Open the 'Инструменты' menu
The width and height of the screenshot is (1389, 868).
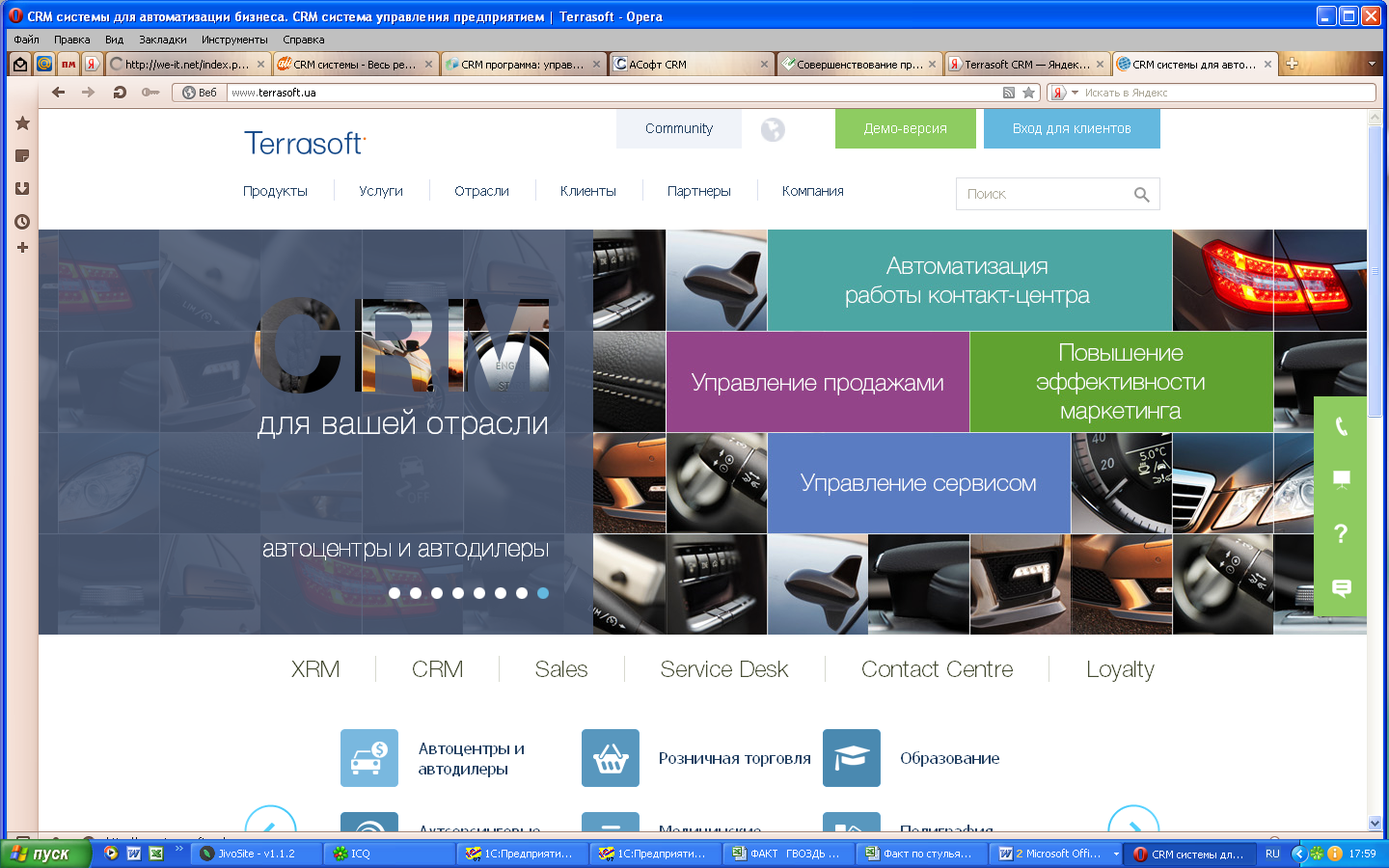tap(234, 40)
